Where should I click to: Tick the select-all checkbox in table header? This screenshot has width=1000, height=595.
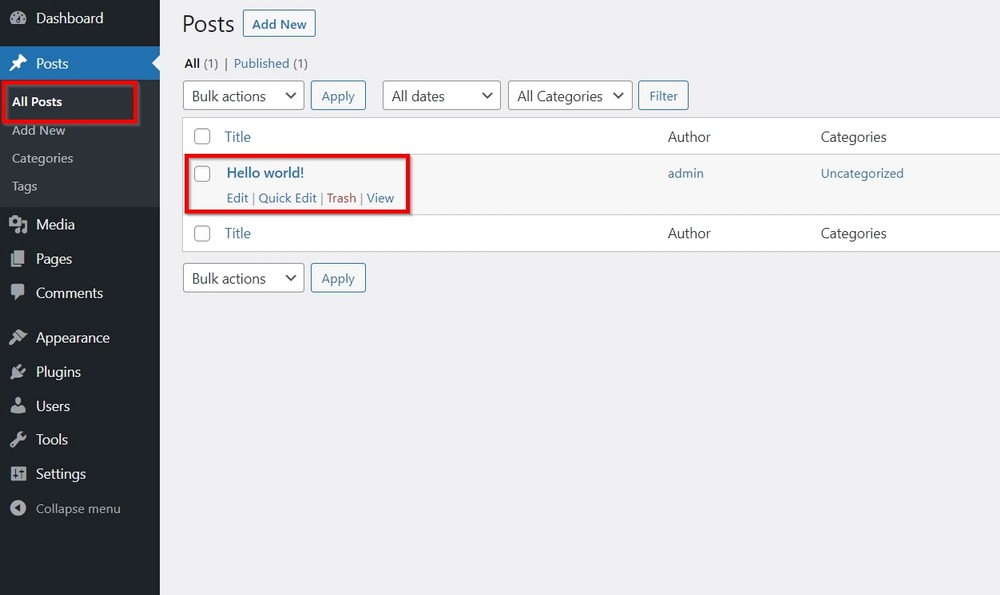(x=202, y=136)
